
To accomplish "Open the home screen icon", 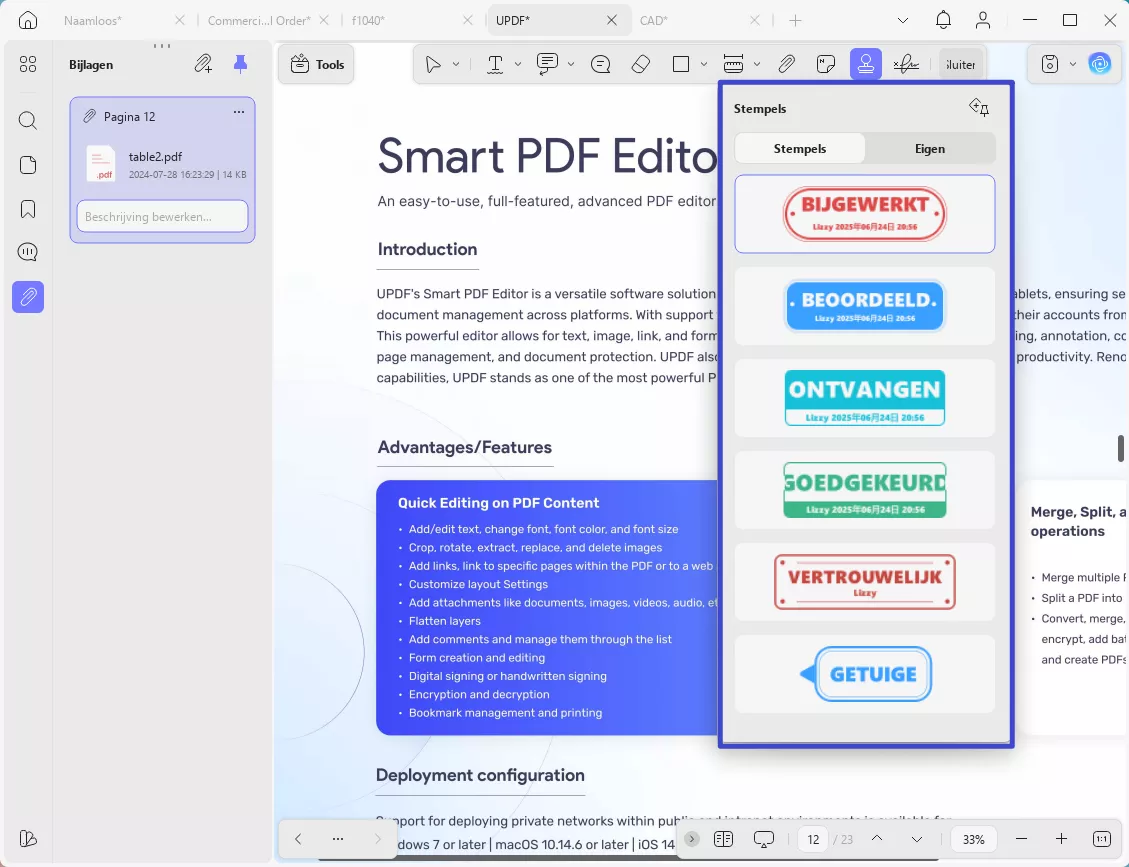I will pos(27,20).
